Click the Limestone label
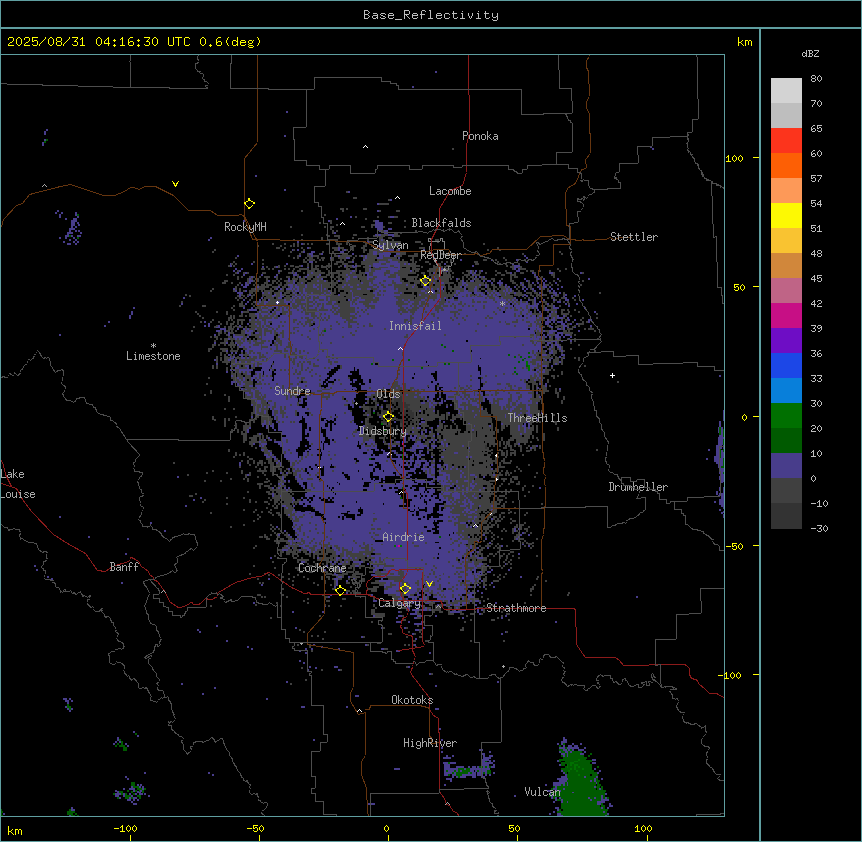Viewport: 862px width, 842px height. pyautogui.click(x=153, y=356)
